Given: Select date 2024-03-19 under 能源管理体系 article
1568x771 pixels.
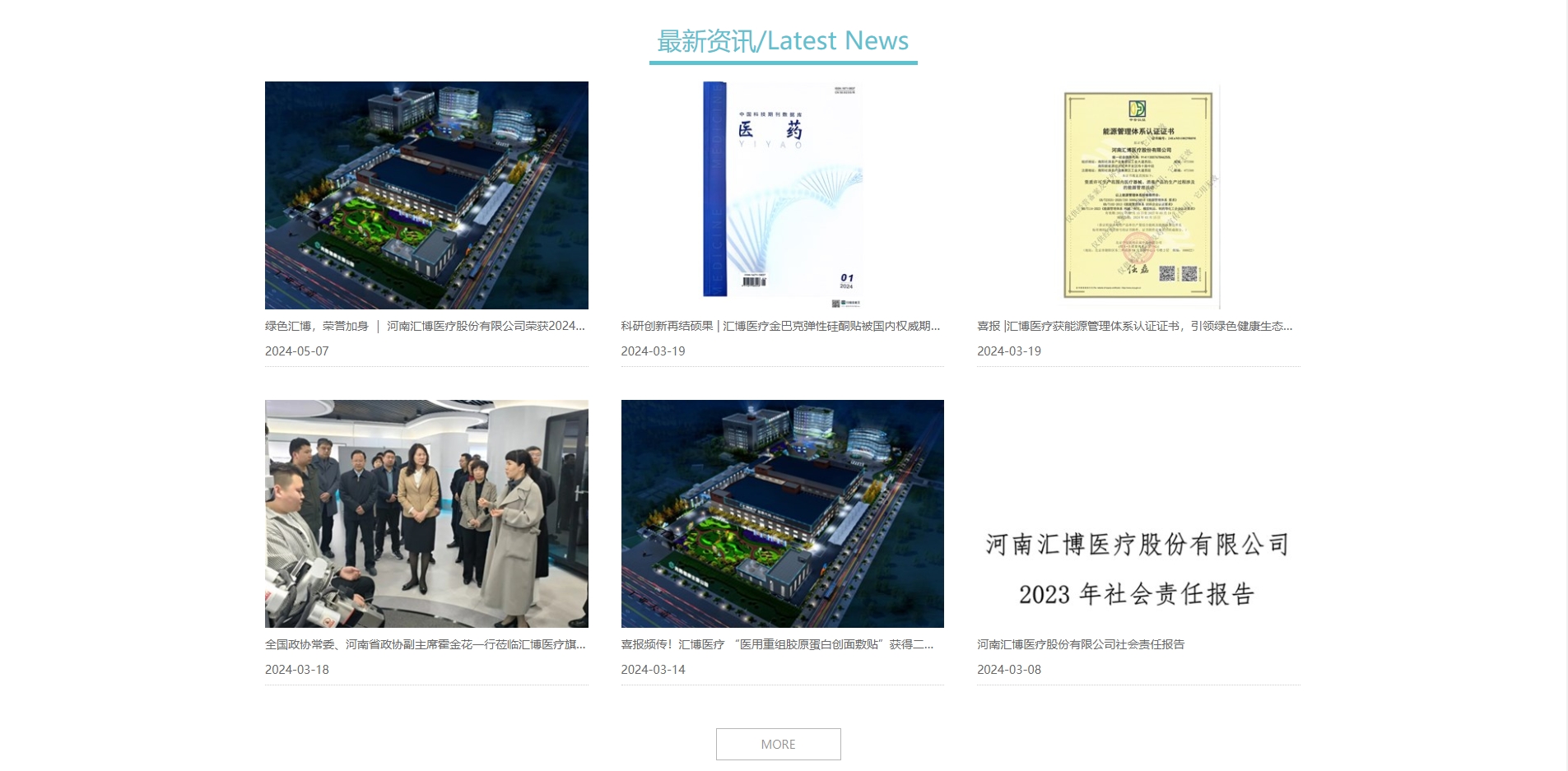Looking at the screenshot, I should 1009,351.
